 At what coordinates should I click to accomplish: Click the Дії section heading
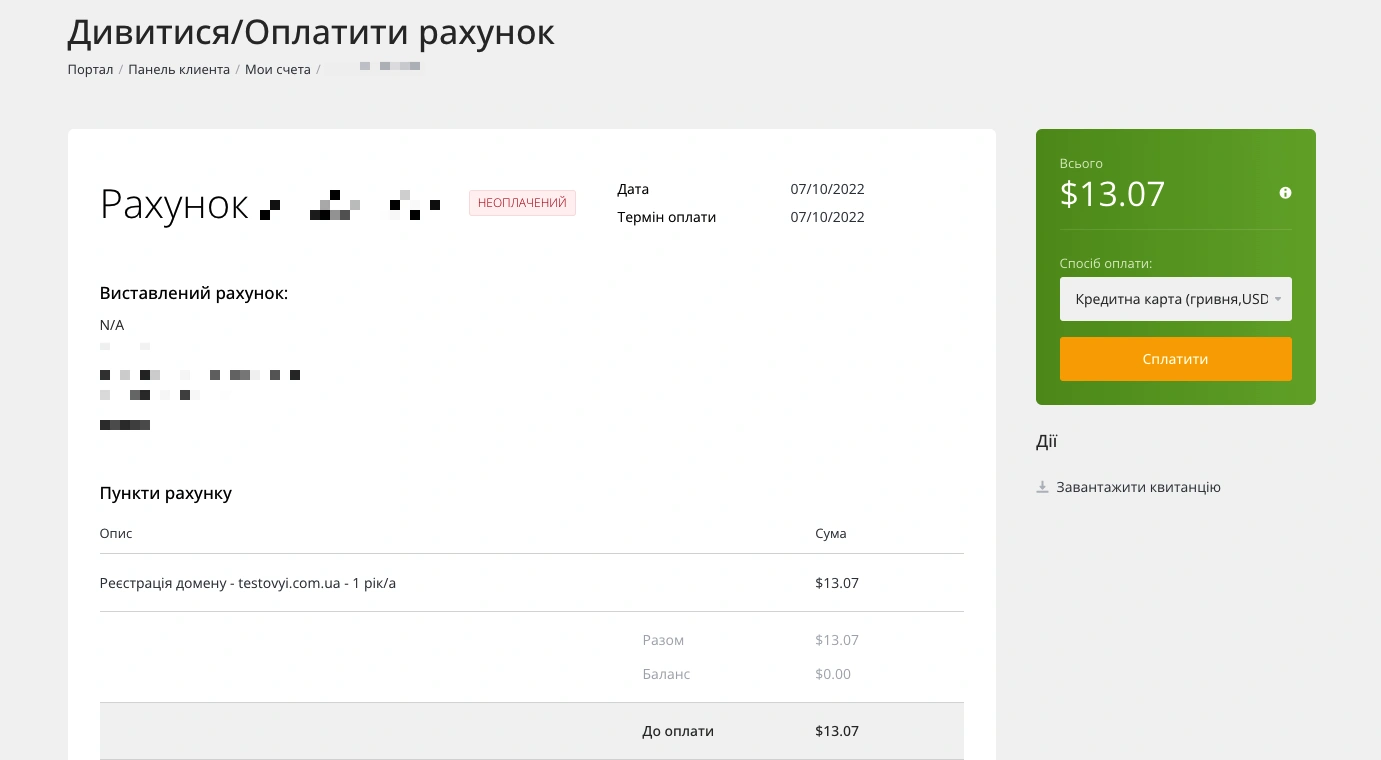point(1047,441)
